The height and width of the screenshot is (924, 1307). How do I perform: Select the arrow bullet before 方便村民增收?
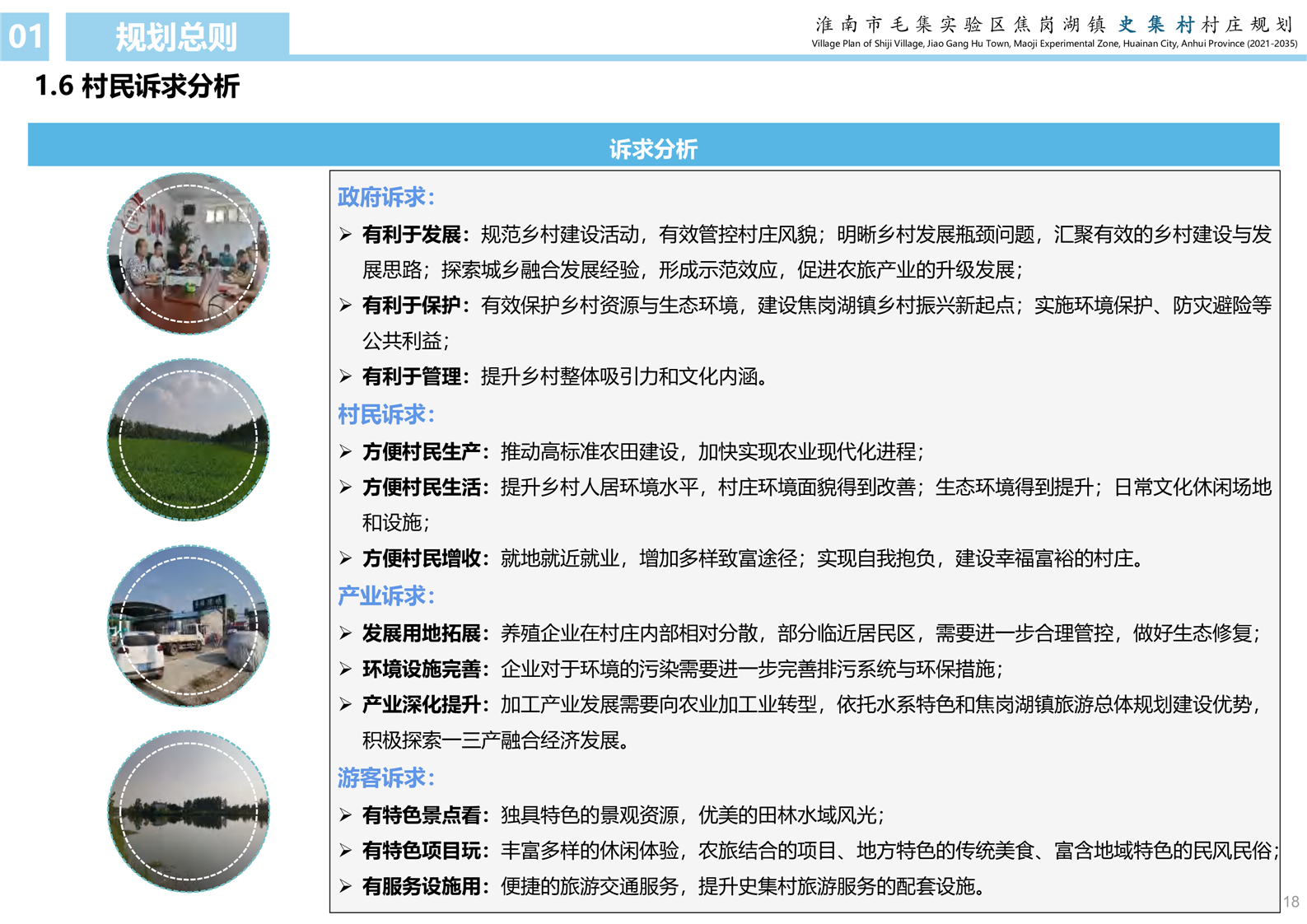pyautogui.click(x=346, y=558)
